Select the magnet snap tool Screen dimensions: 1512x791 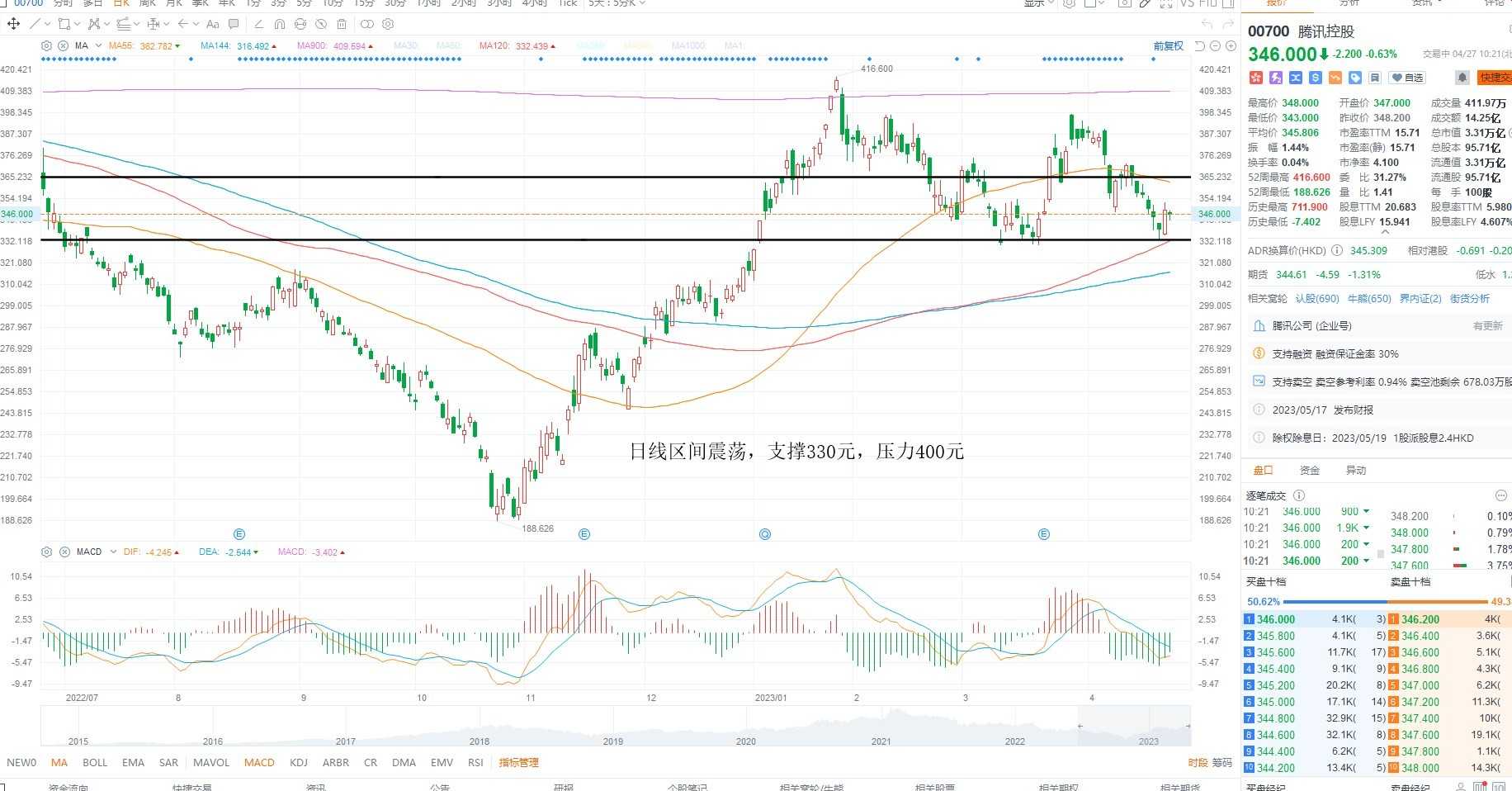[x=280, y=24]
